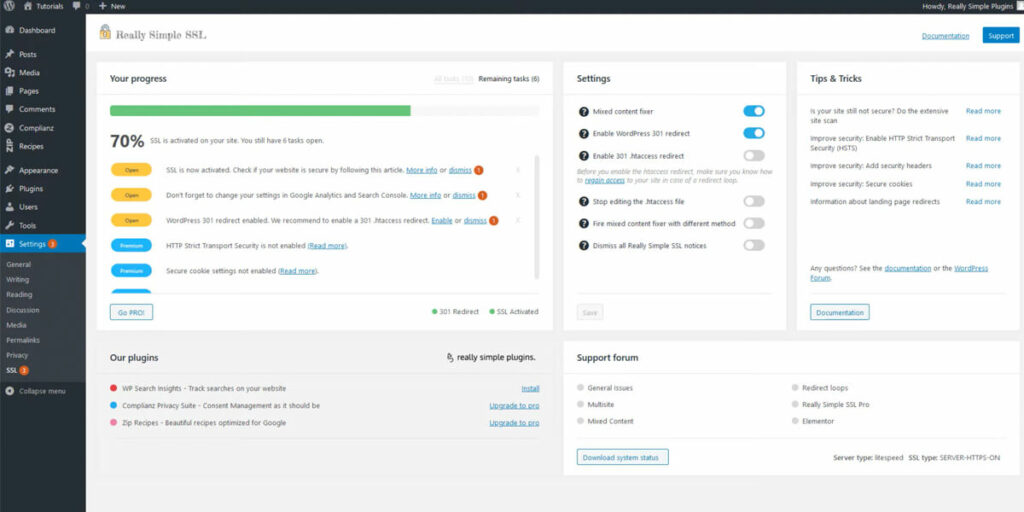The height and width of the screenshot is (512, 1024).
Task: Close the WordPress 301 redirect task with X
Action: point(518,220)
